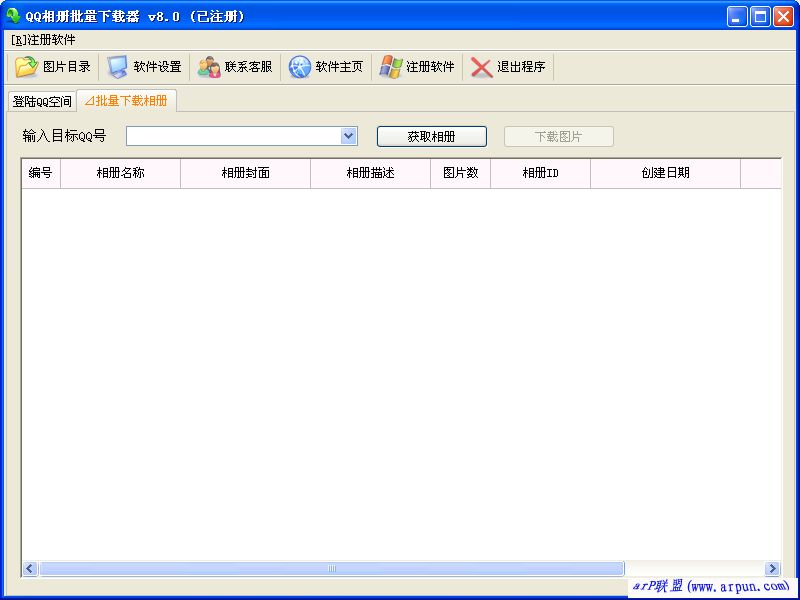The height and width of the screenshot is (600, 800).
Task: Select the yellow folder icon on toolbar
Action: pos(28,66)
